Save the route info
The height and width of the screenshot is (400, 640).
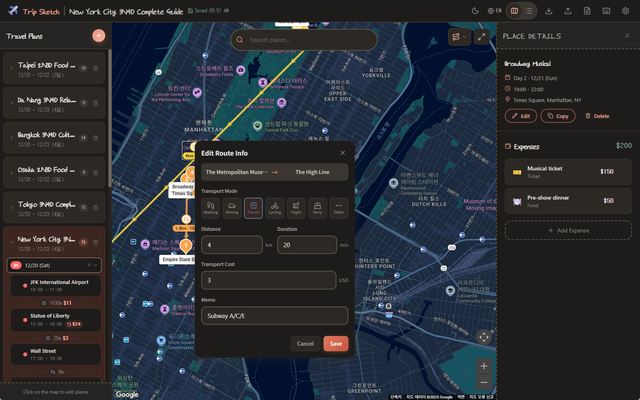(x=335, y=343)
